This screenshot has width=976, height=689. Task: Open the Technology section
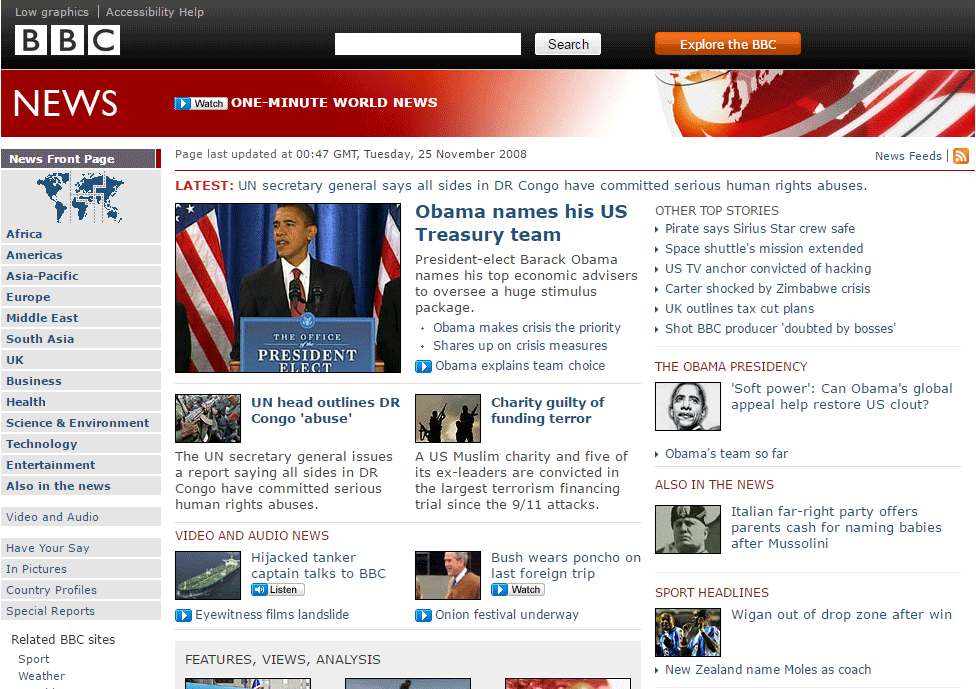pyautogui.click(x=42, y=444)
